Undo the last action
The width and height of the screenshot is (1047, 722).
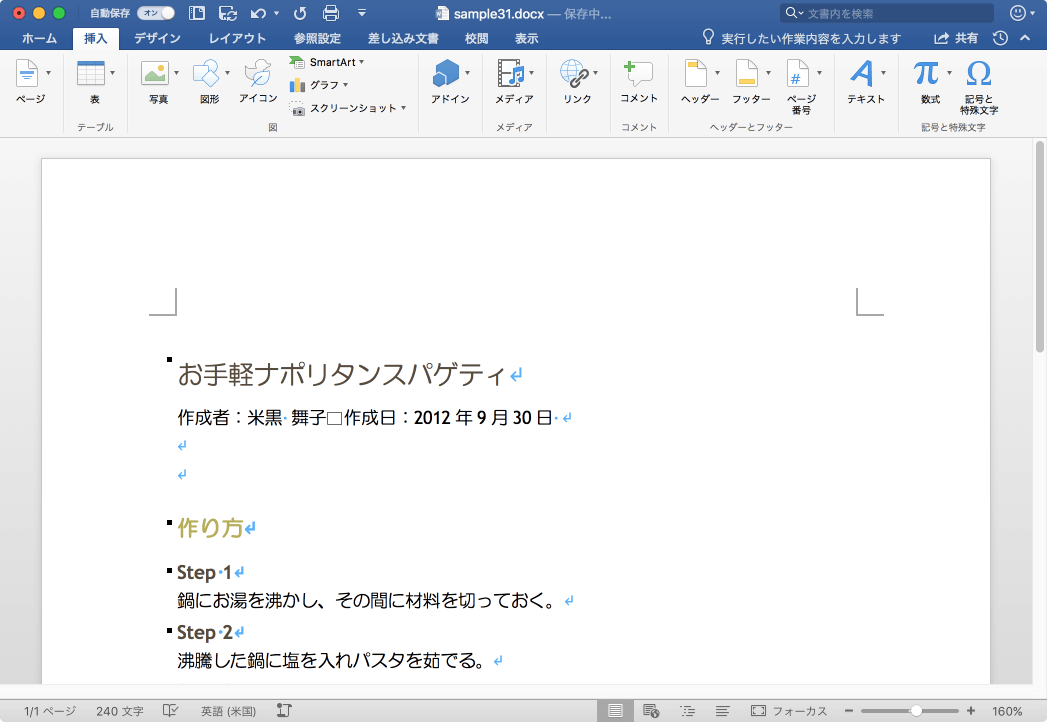(x=258, y=13)
